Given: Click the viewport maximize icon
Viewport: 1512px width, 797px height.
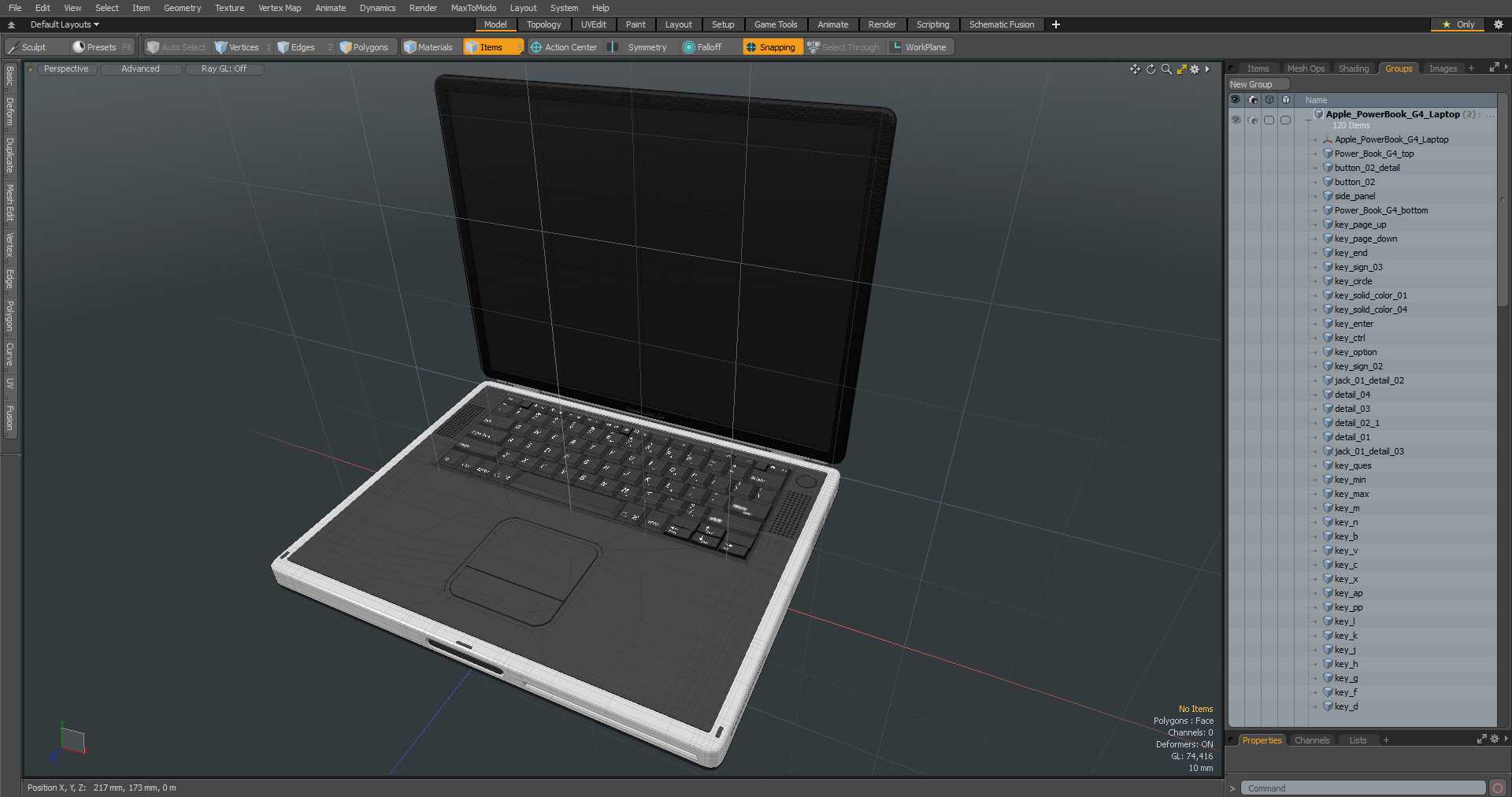Looking at the screenshot, I should pos(1181,69).
